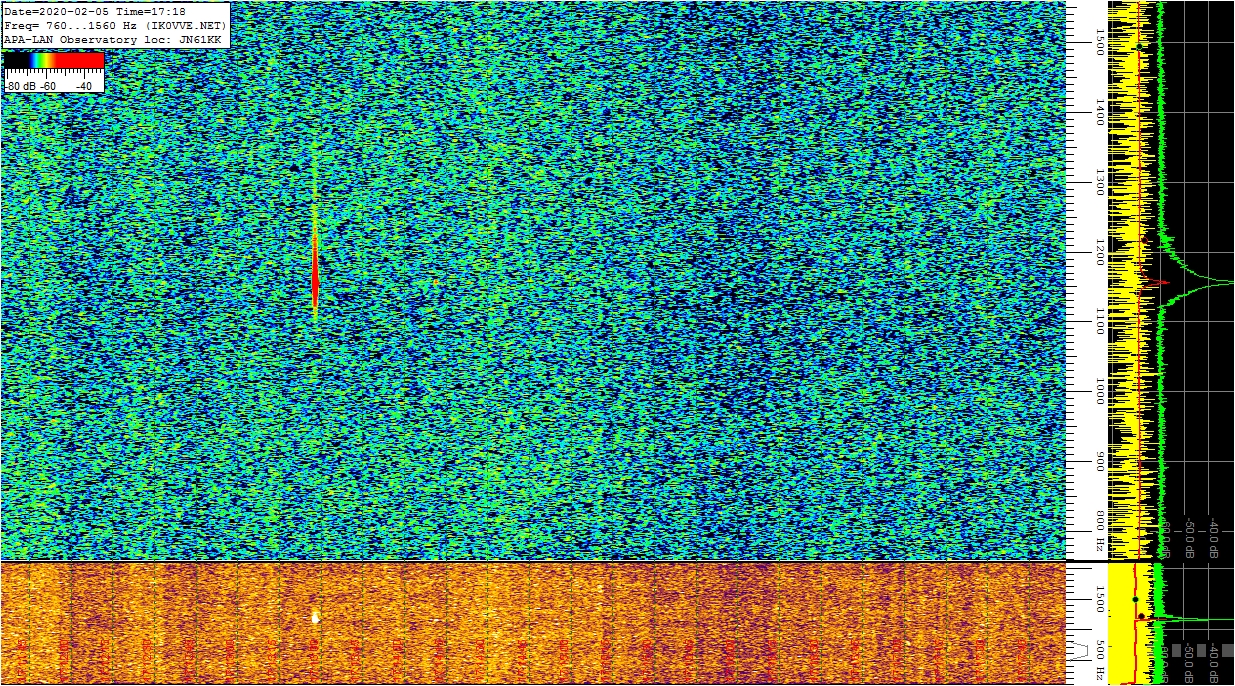Viewport: 1235px width, 686px height.
Task: Click the 1200 label on the frequency axis
Action: point(1100,252)
